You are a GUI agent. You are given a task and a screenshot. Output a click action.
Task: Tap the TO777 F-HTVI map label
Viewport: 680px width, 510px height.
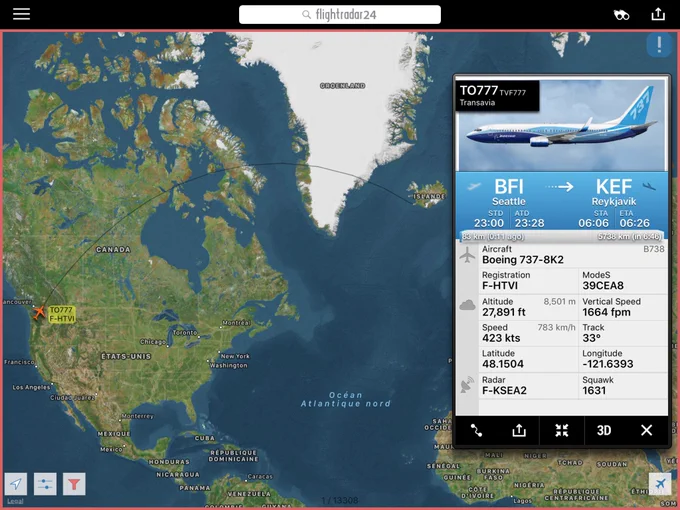point(62,314)
